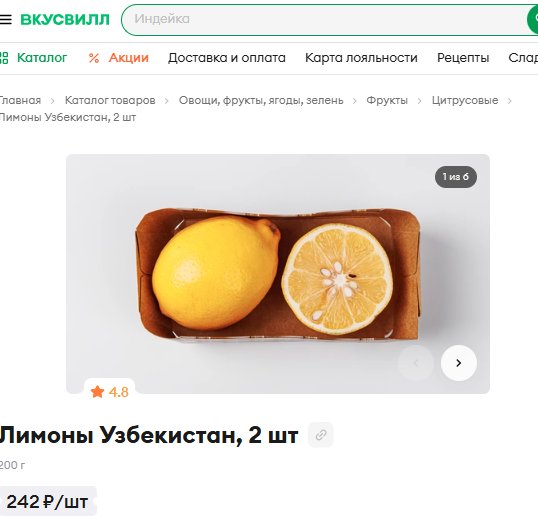Open Доставка и оплата page
This screenshot has height=518, width=538.
point(227,58)
